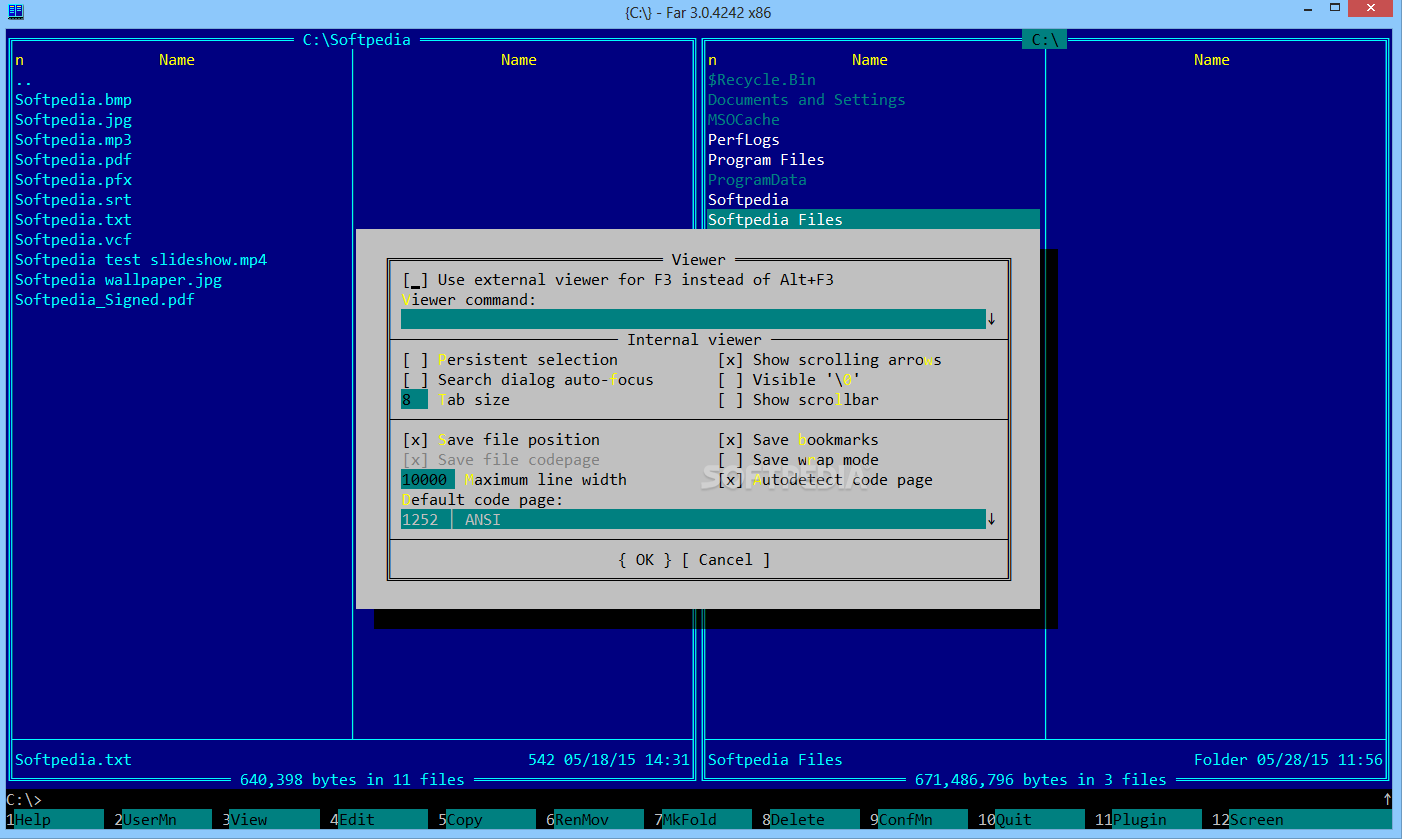Select Softpedia.pfx in left panel

(x=73, y=180)
